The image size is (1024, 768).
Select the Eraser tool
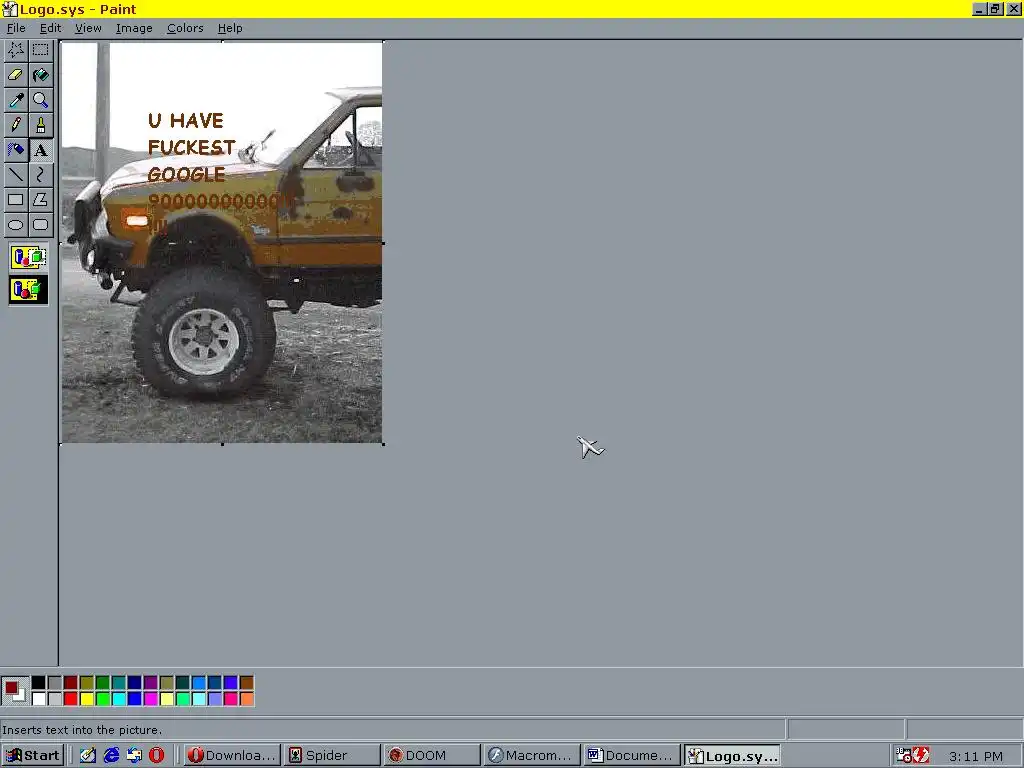[16, 75]
